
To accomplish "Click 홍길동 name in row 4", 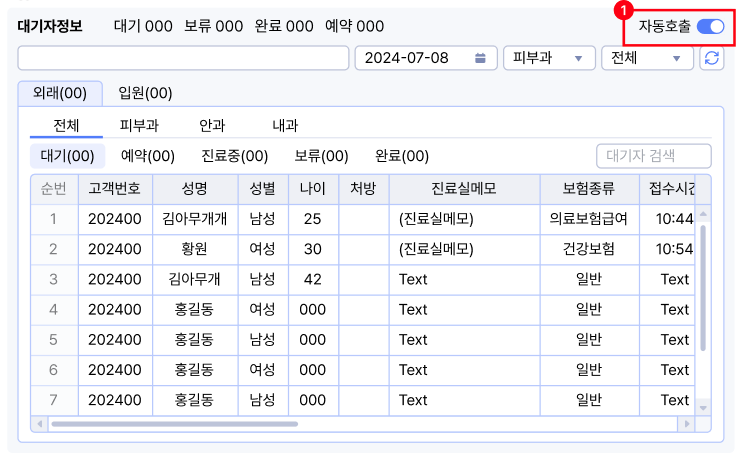I will 195,310.
